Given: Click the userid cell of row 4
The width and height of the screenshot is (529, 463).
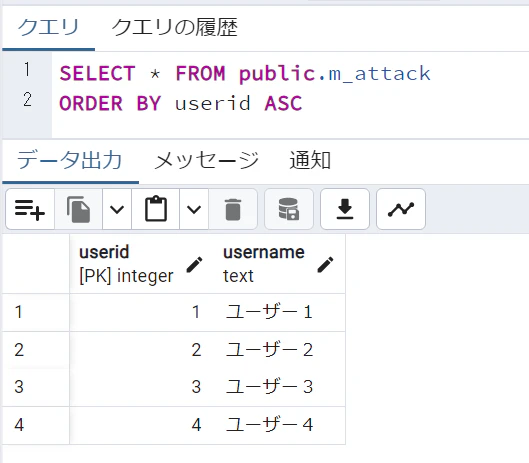Looking at the screenshot, I should point(142,425).
